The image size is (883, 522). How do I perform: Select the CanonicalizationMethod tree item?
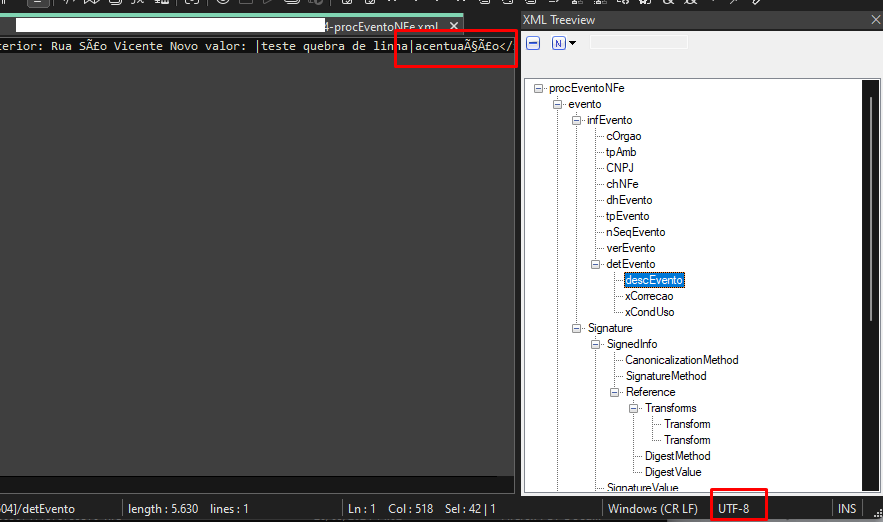coord(681,360)
